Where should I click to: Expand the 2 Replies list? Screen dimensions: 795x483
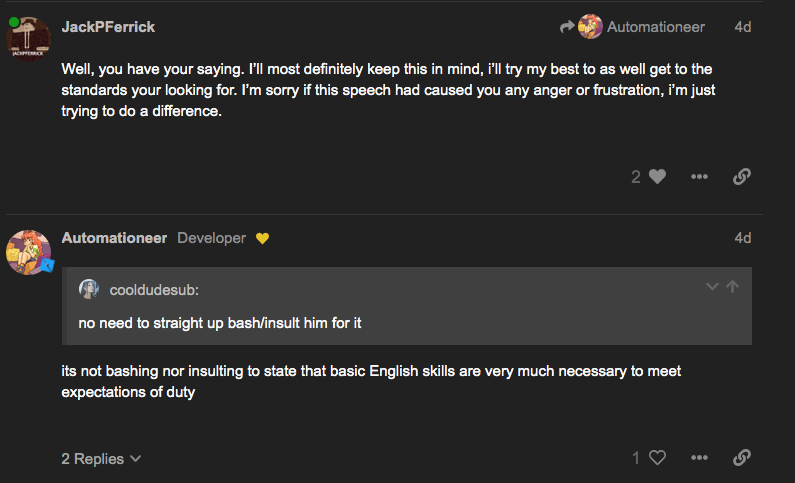tap(101, 459)
